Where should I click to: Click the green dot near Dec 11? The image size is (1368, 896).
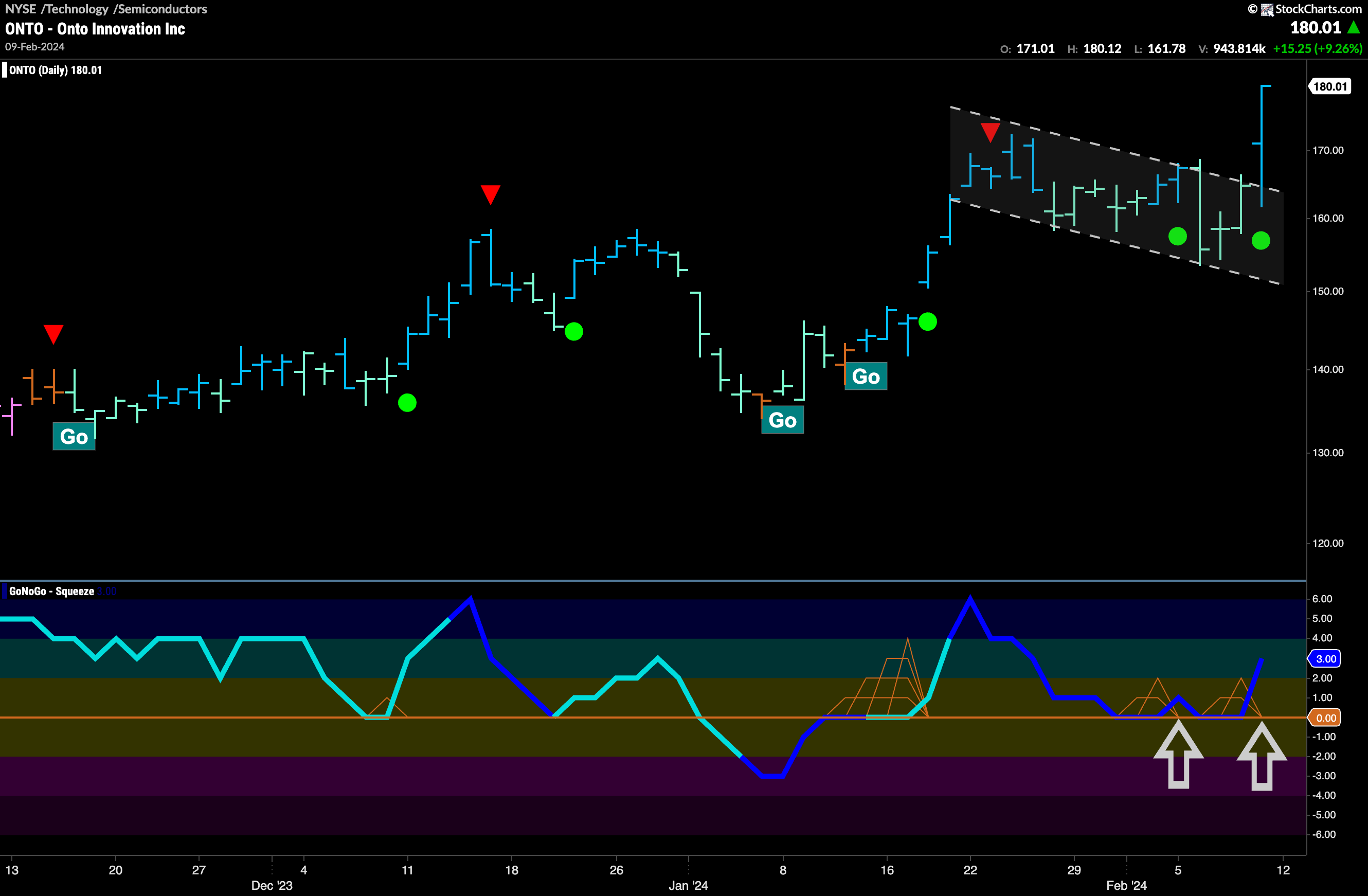coord(407,403)
